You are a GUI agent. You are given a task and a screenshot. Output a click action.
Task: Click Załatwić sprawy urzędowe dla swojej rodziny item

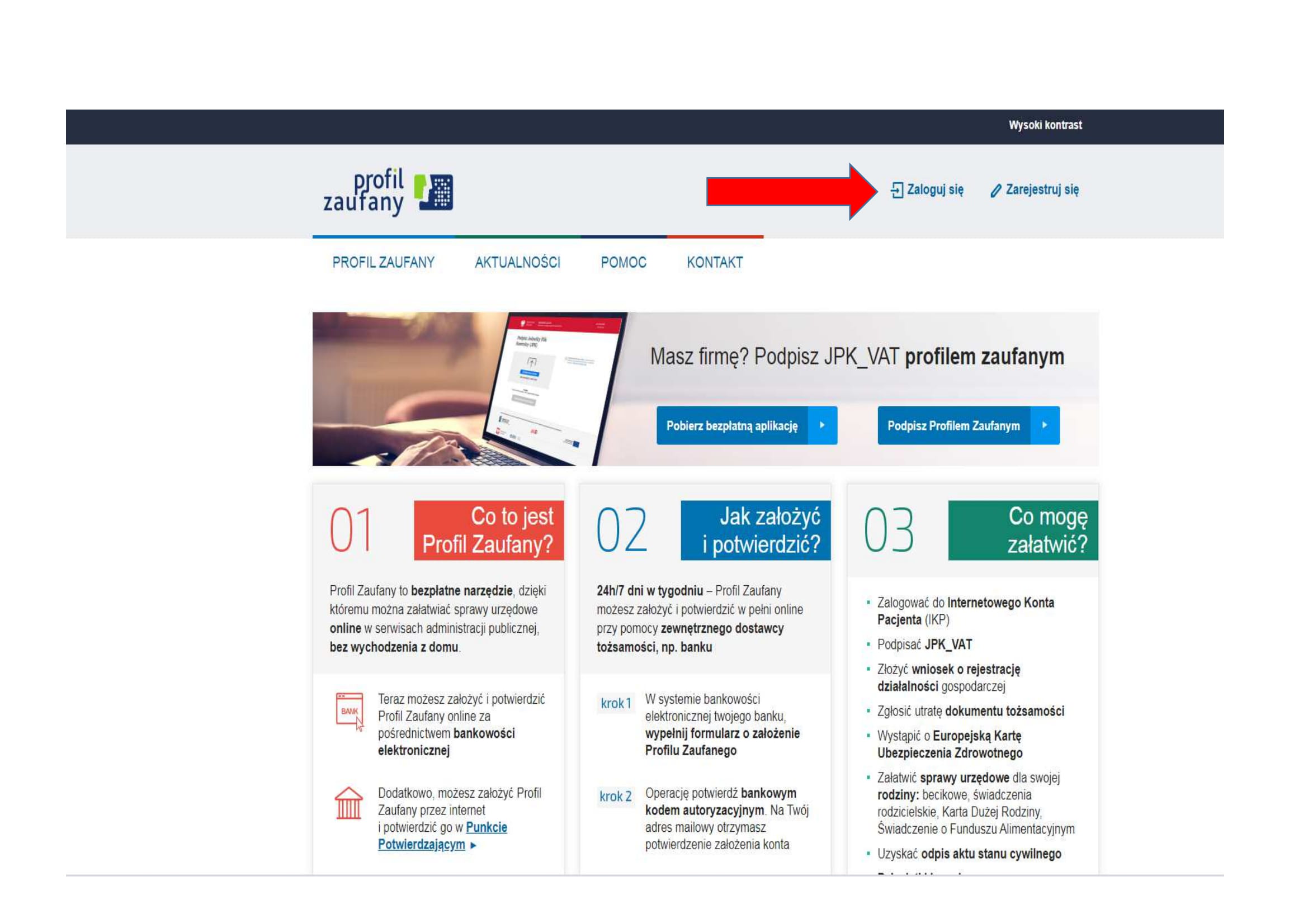[x=976, y=804]
